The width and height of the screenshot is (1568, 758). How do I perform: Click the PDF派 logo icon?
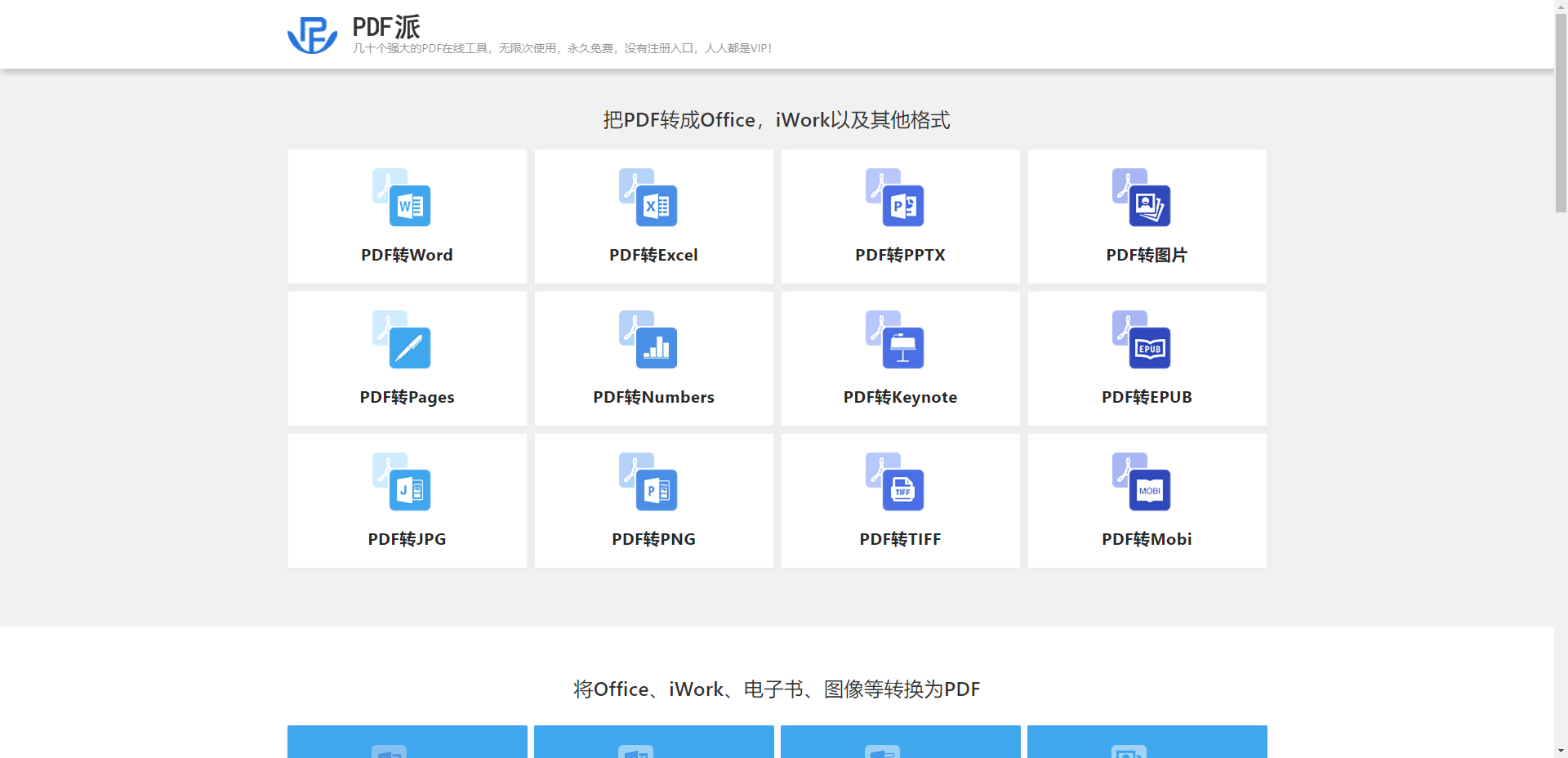pos(313,33)
